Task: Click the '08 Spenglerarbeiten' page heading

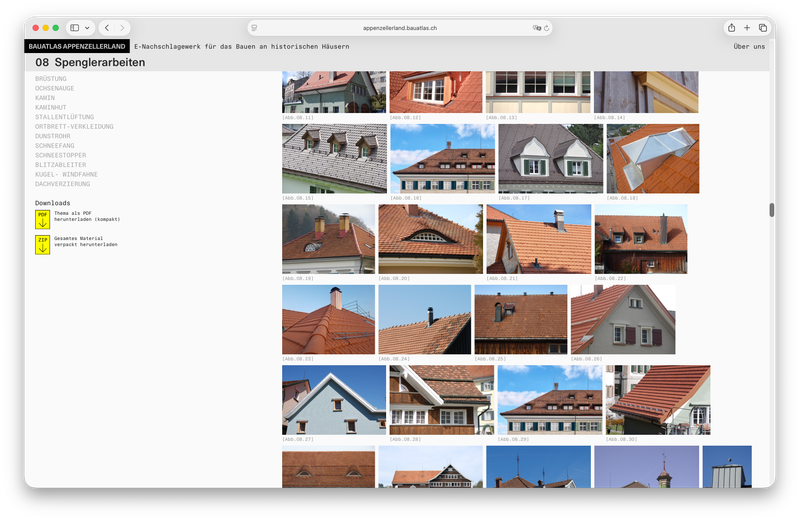Action: tap(90, 62)
